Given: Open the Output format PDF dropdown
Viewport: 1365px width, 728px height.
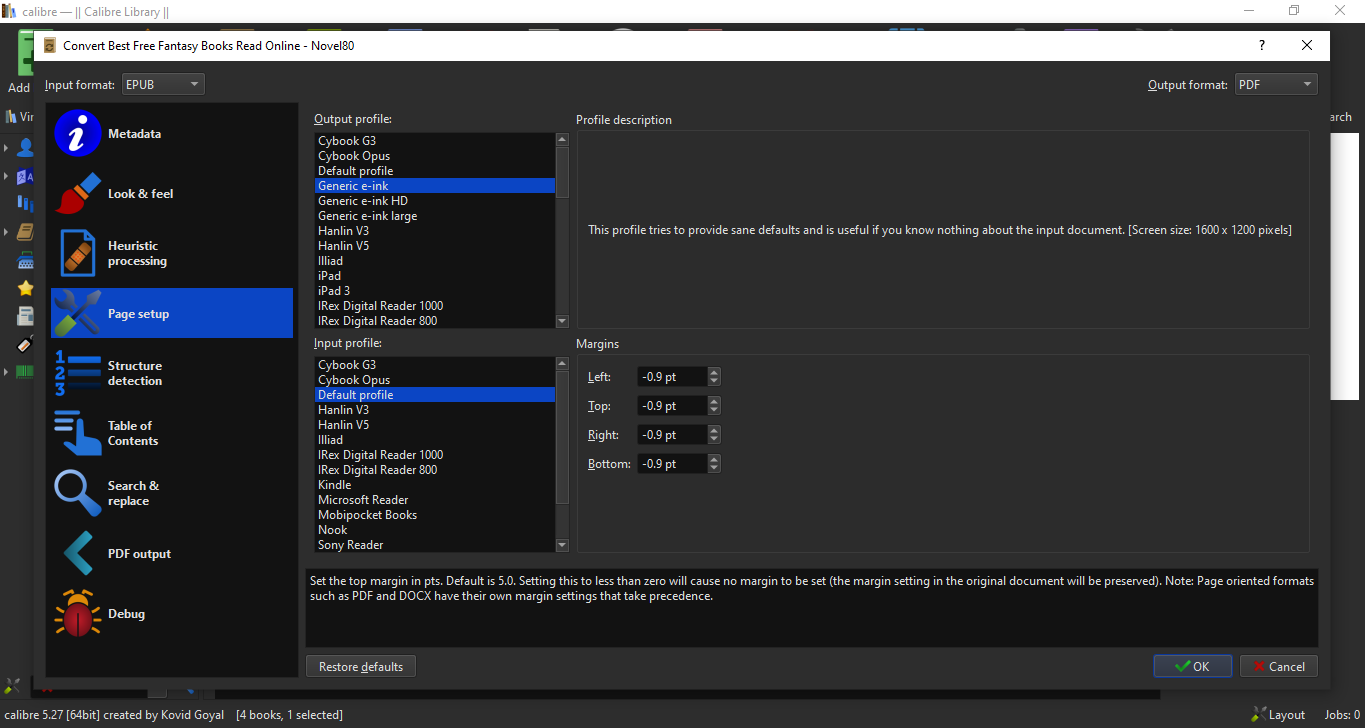Looking at the screenshot, I should pyautogui.click(x=1276, y=85).
